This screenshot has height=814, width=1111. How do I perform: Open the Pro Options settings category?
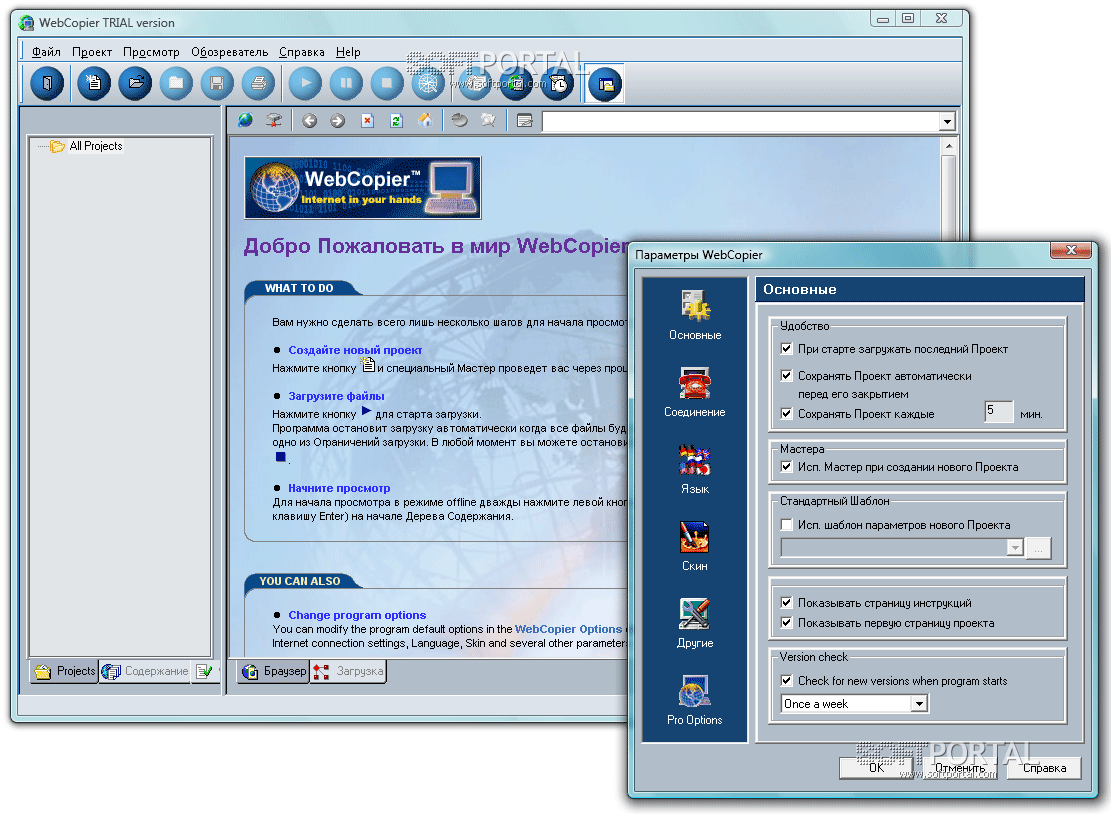(695, 700)
